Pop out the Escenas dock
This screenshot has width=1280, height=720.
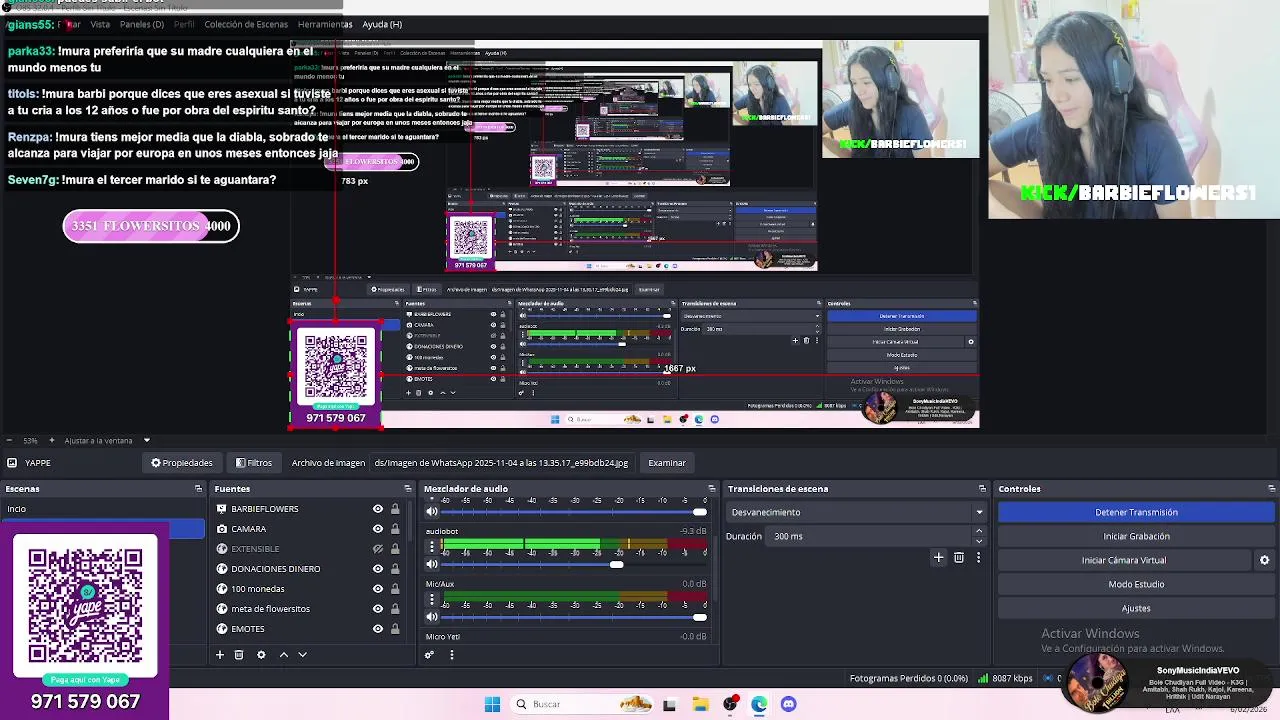click(198, 489)
